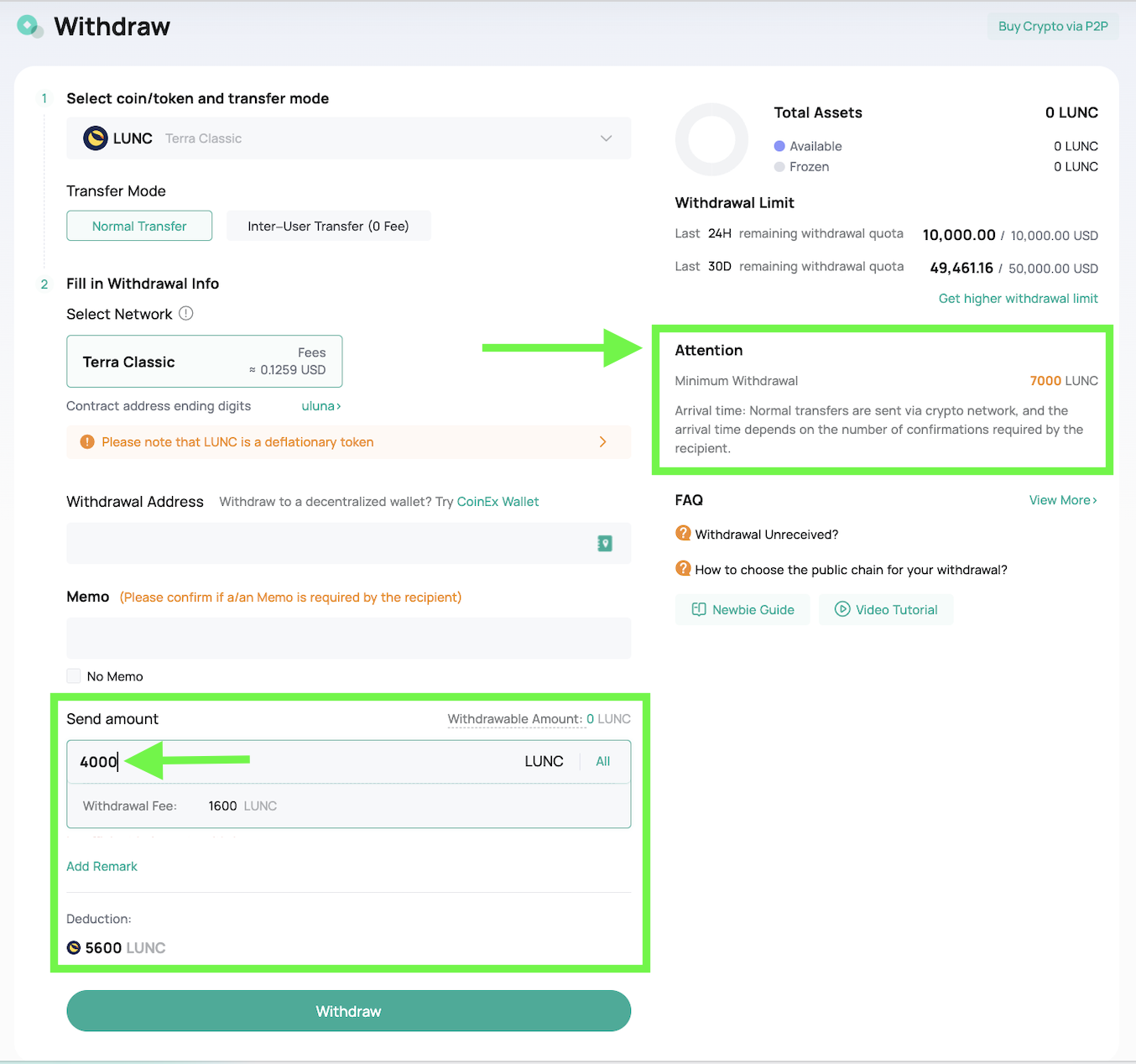Image resolution: width=1136 pixels, height=1064 pixels.
Task: Click the orange warning icon in deflationary notice
Action: [x=87, y=442]
